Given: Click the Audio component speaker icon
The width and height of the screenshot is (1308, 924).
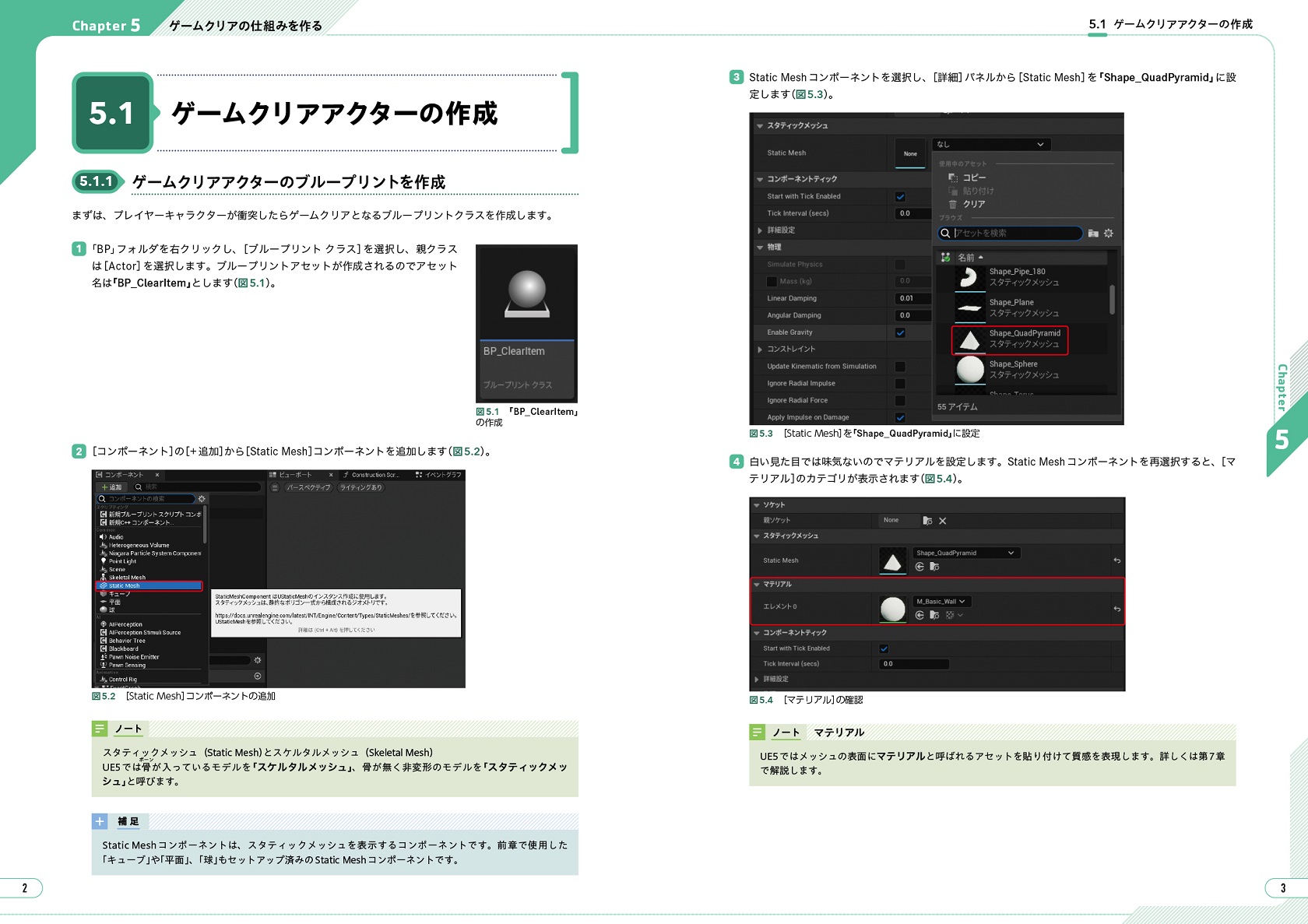Looking at the screenshot, I should (x=103, y=537).
